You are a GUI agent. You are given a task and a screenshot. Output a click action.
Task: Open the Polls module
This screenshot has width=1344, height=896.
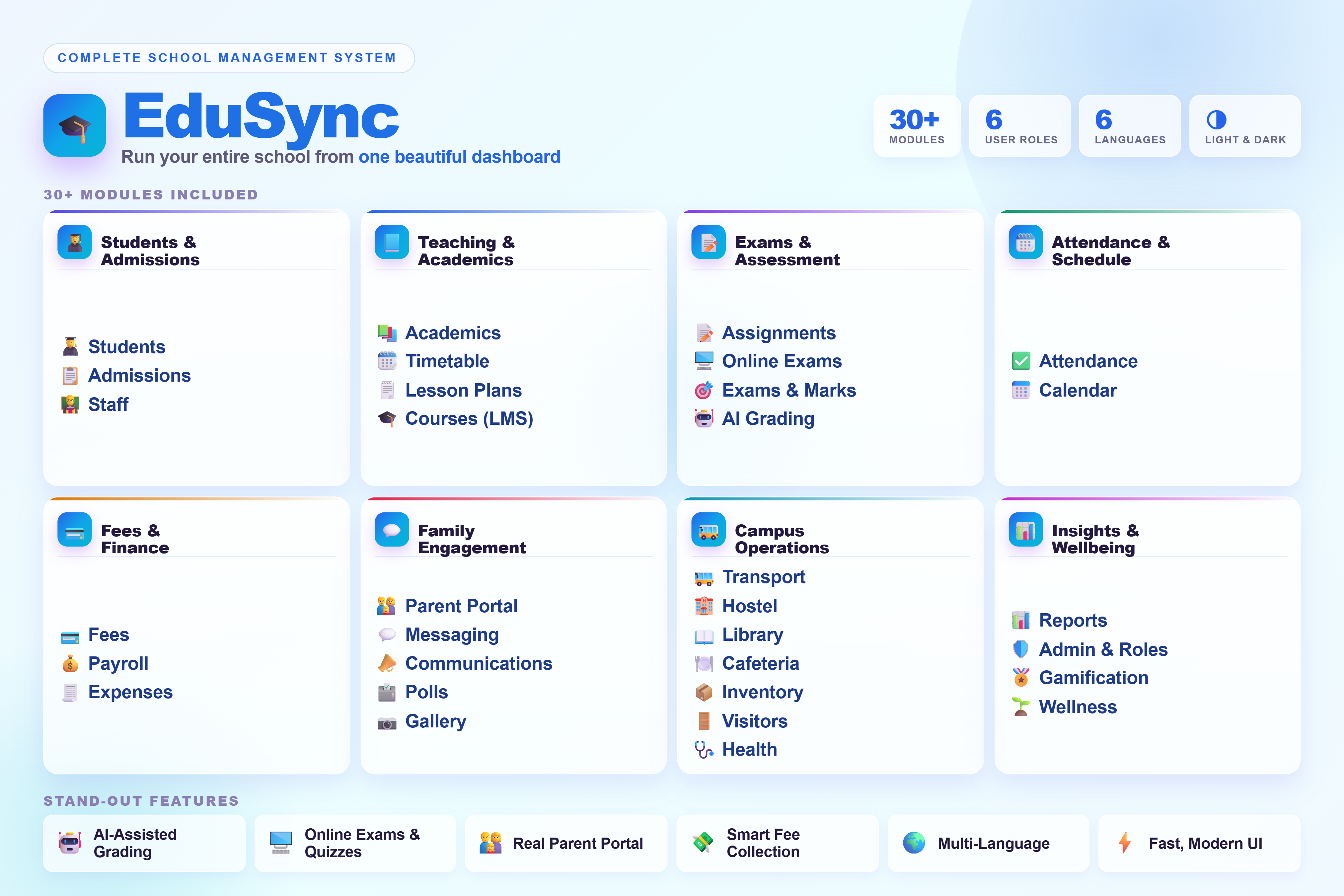coord(426,692)
